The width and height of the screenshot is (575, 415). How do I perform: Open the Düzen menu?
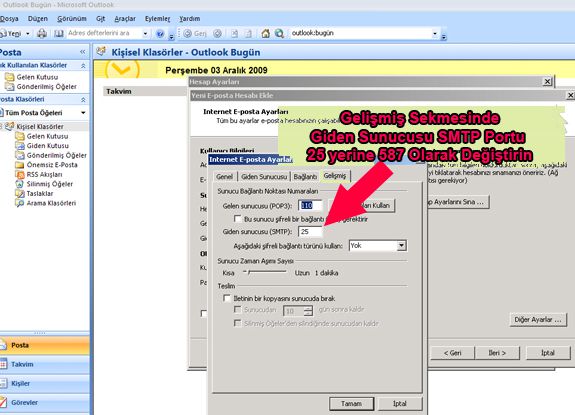coord(38,18)
